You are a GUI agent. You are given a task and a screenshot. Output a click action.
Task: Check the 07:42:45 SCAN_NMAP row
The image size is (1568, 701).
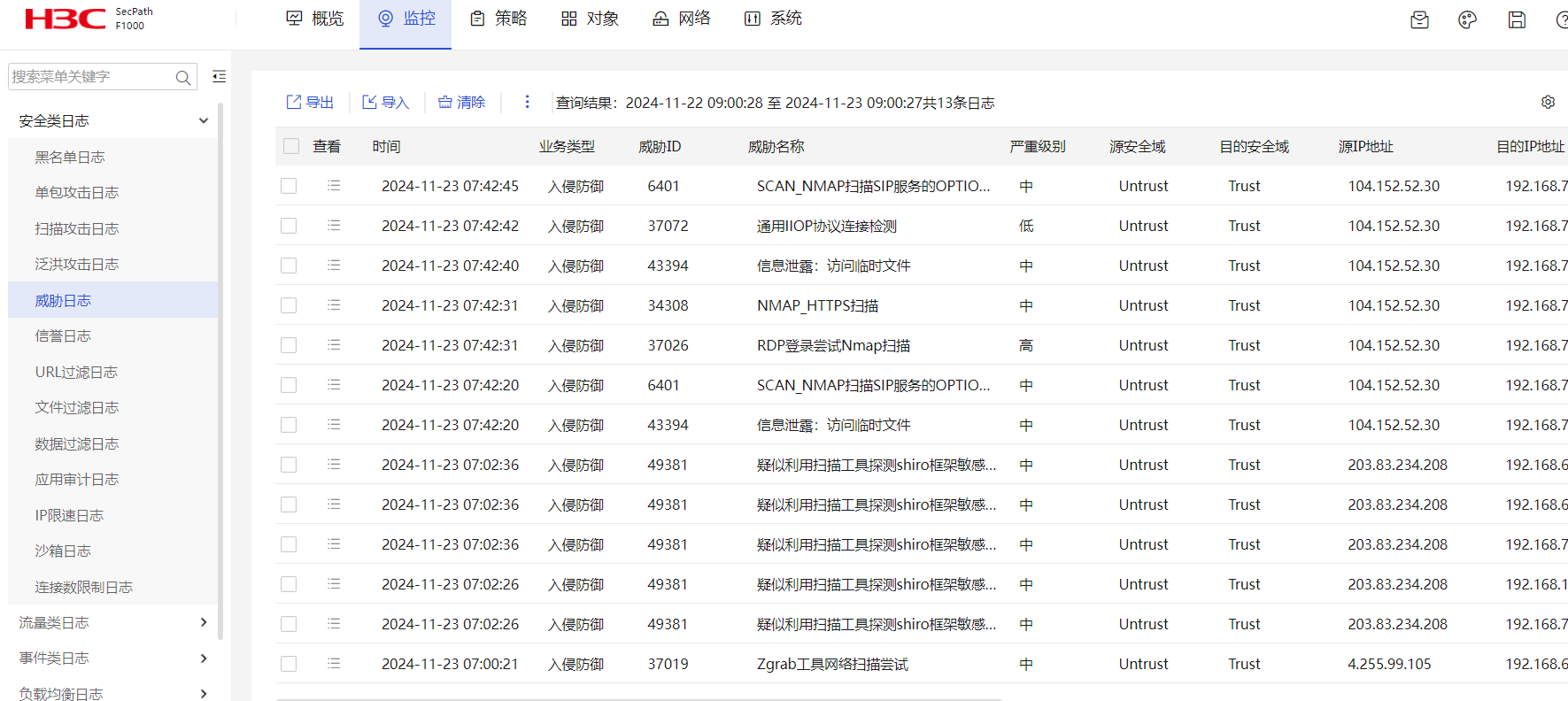289,186
